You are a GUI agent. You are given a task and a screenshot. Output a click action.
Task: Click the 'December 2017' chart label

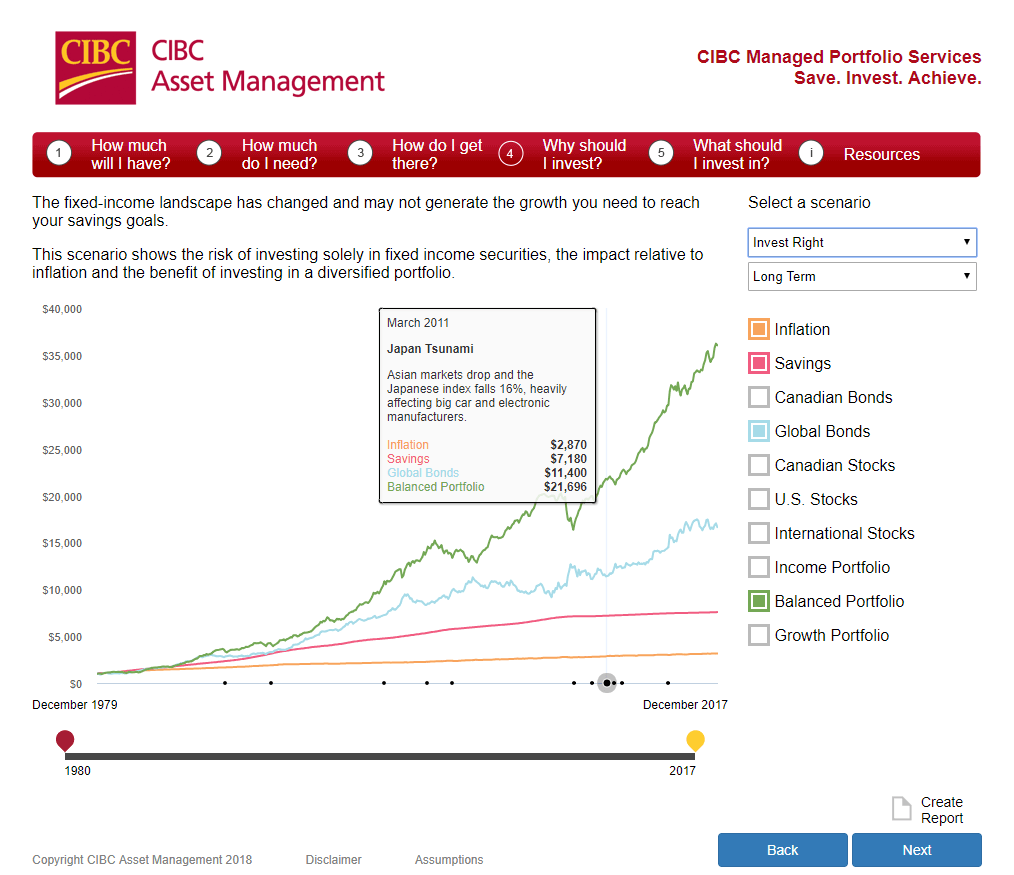coord(685,705)
